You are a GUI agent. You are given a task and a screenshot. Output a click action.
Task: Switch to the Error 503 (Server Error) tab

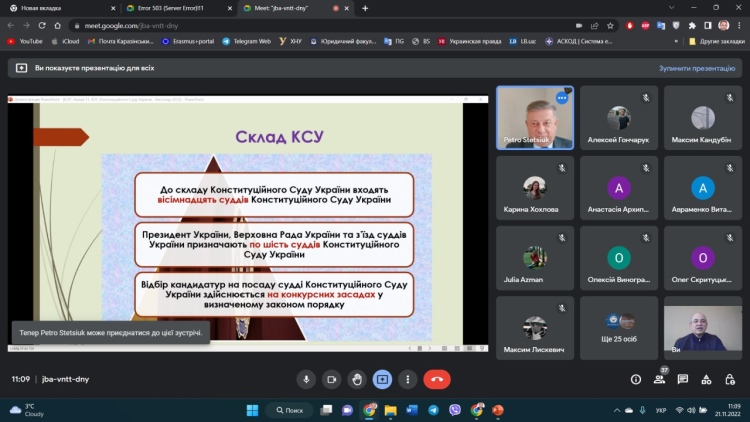[x=179, y=8]
